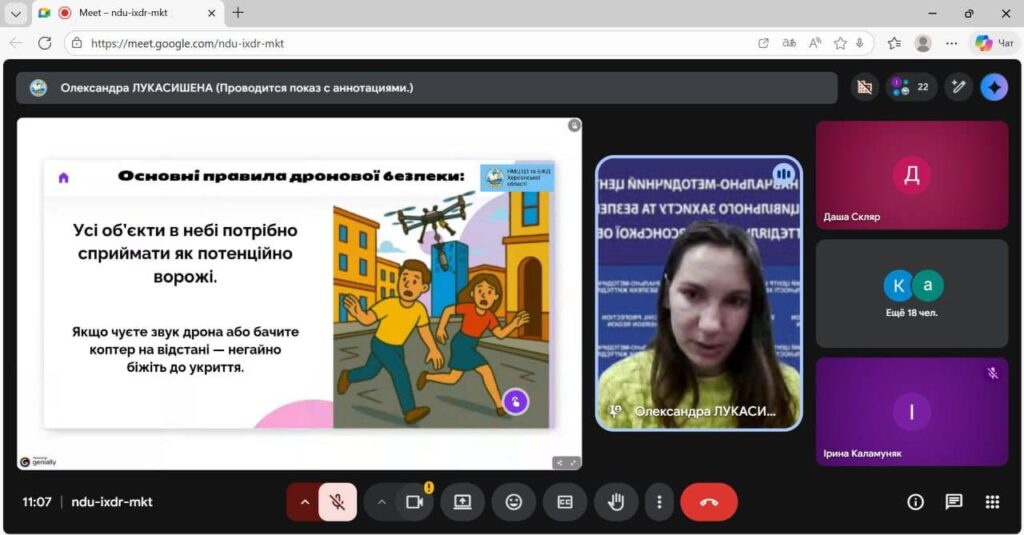Unmute the microphone in the call bar
This screenshot has height=535, width=1024.
pyautogui.click(x=338, y=502)
